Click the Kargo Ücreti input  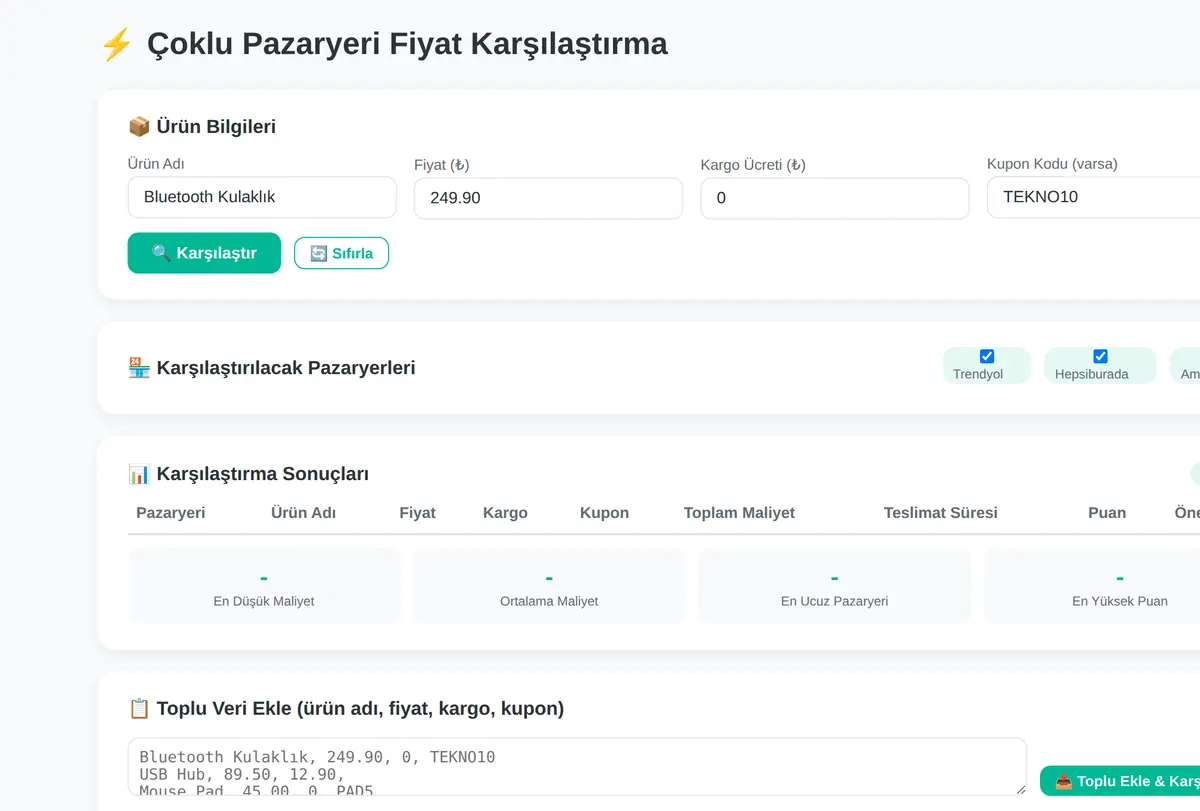(835, 198)
